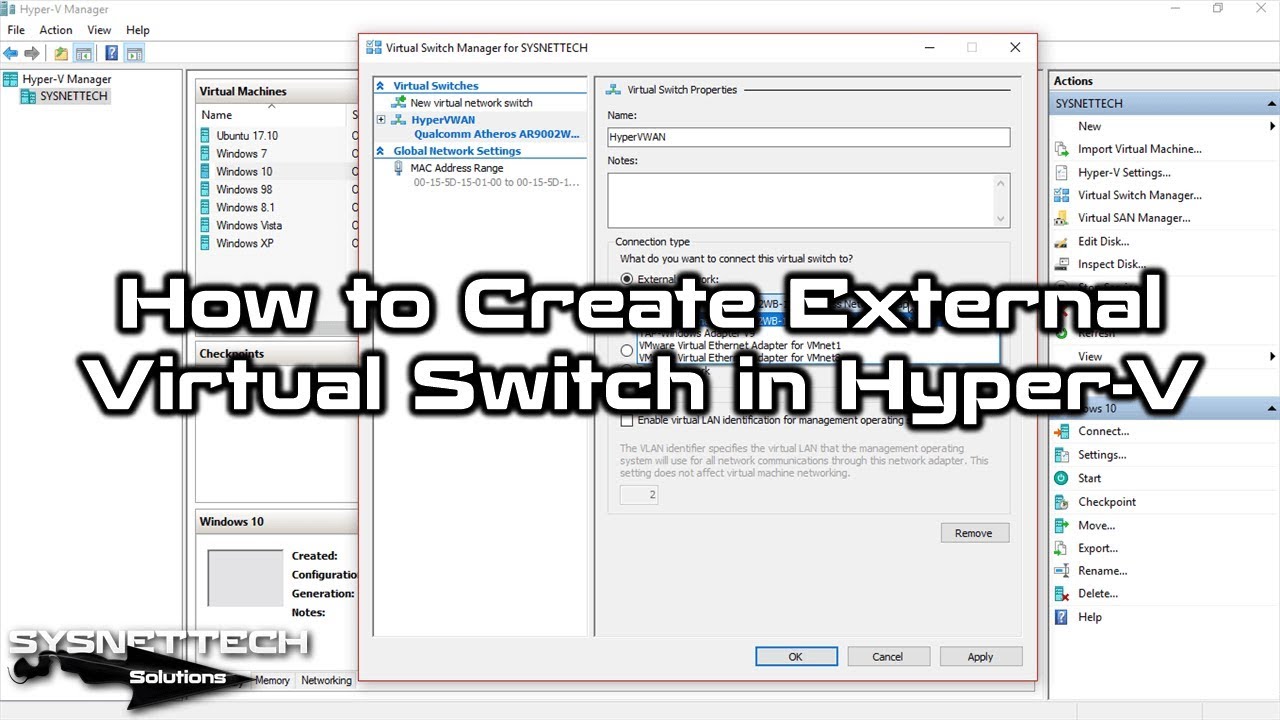Click the Move icon in Actions pane
Viewport: 1280px width, 720px height.
tap(1062, 525)
